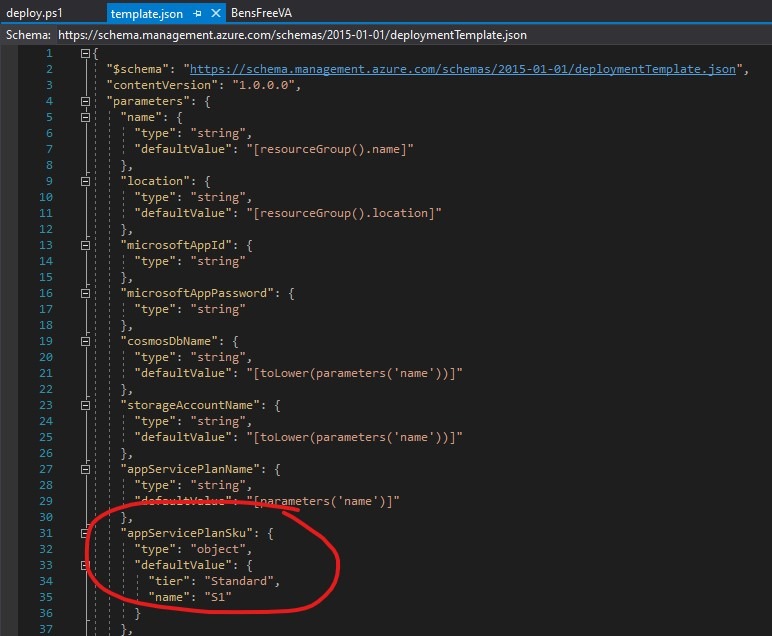Viewport: 772px width, 636px height.
Task: Click the pin icon on template.json tab
Action: pyautogui.click(x=197, y=14)
